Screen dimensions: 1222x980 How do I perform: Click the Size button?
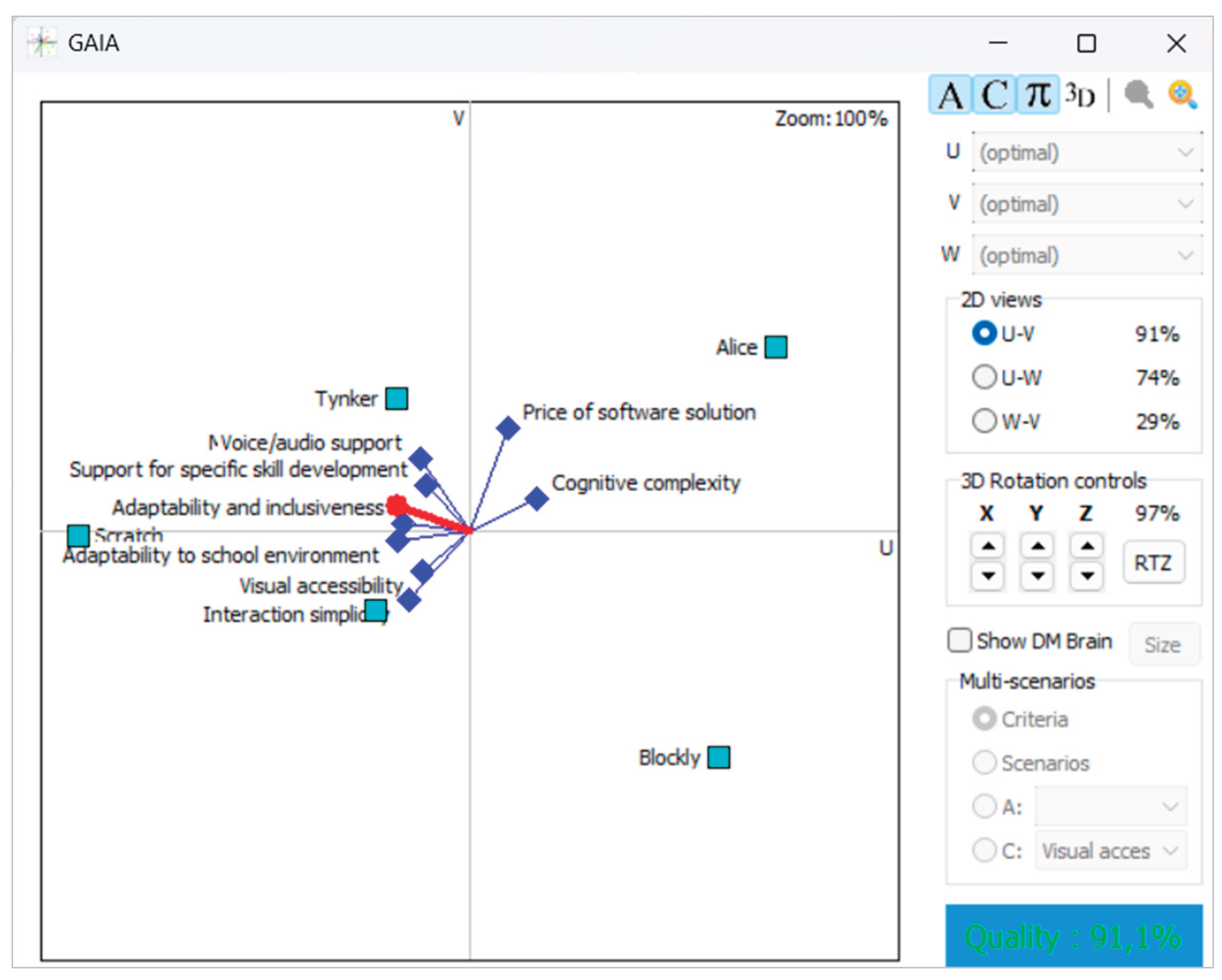click(x=1164, y=644)
